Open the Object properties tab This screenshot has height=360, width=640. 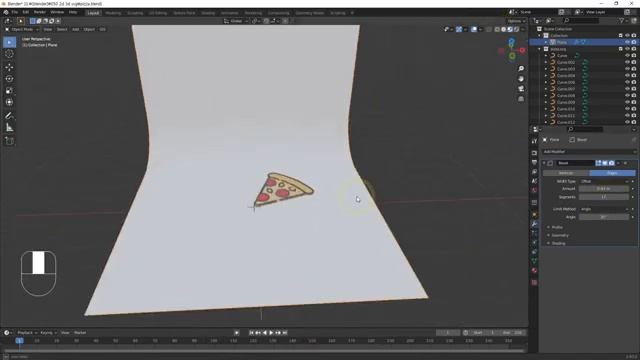(x=534, y=215)
